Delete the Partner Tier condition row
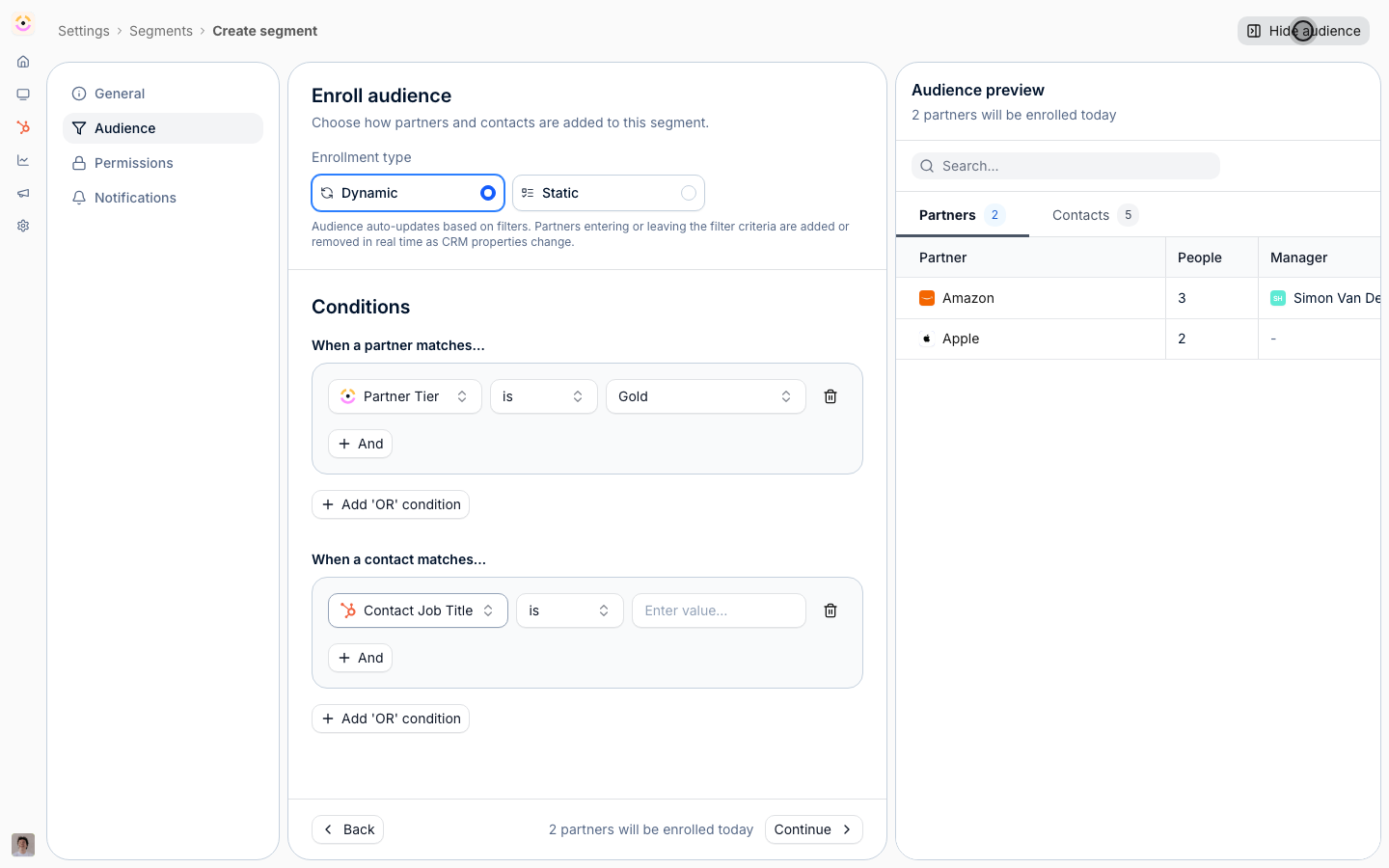 pos(831,396)
